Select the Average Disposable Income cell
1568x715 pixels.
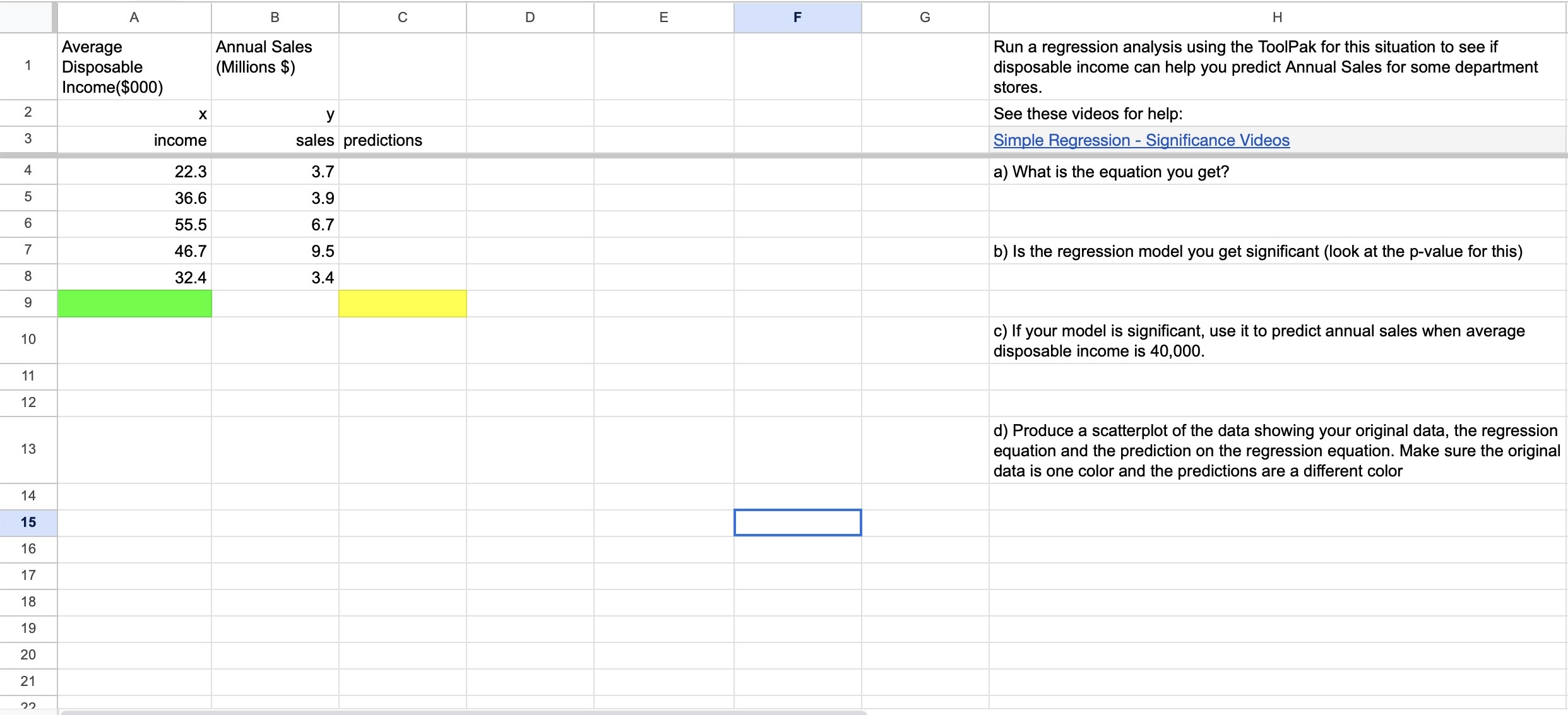click(x=134, y=66)
